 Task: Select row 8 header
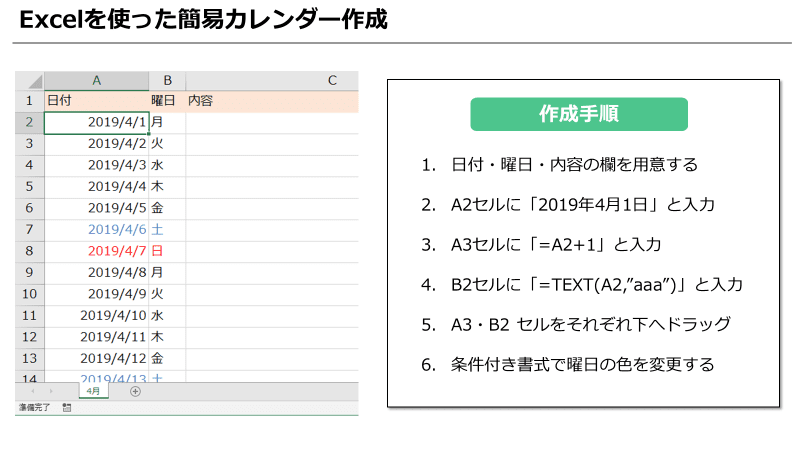(30, 251)
